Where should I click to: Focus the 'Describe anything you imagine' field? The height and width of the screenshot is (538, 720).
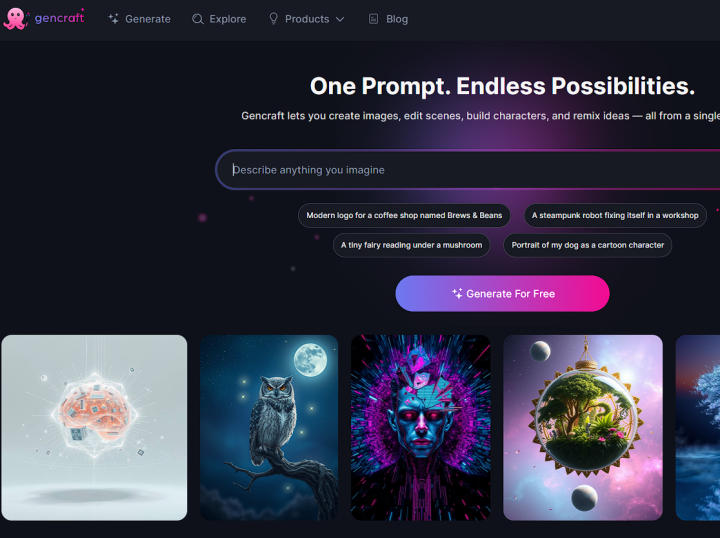468,170
